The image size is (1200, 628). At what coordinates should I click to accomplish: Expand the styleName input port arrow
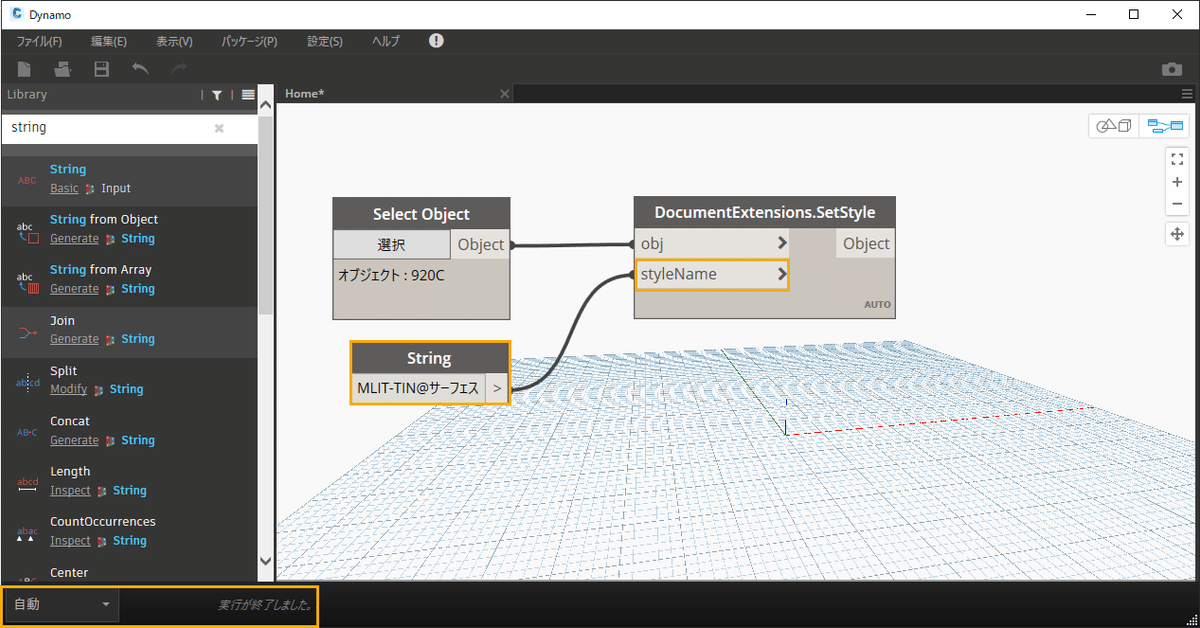(x=781, y=274)
